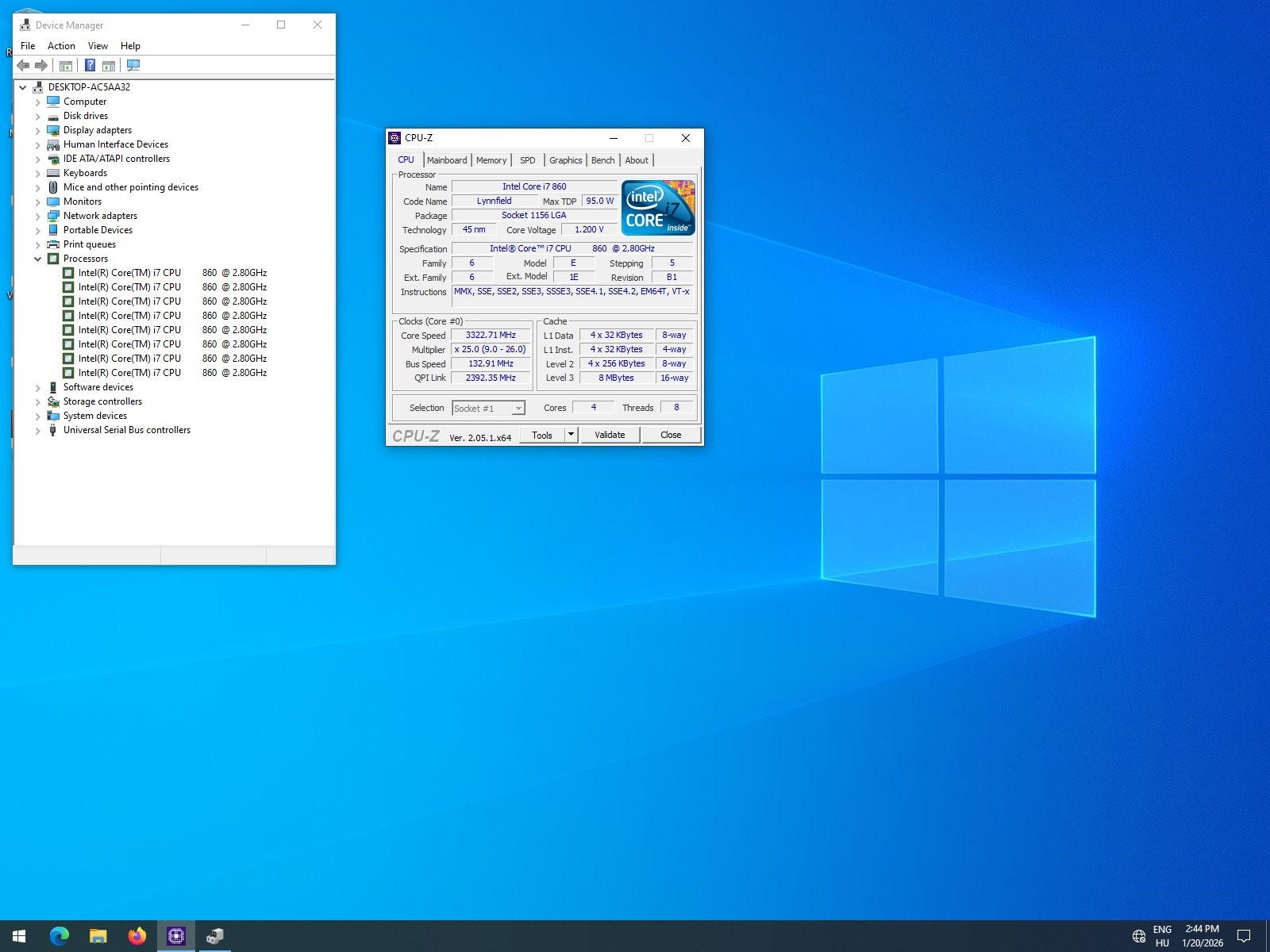Screen dimensions: 1270x952
Task: Open Firefox from the taskbar
Action: tap(137, 936)
